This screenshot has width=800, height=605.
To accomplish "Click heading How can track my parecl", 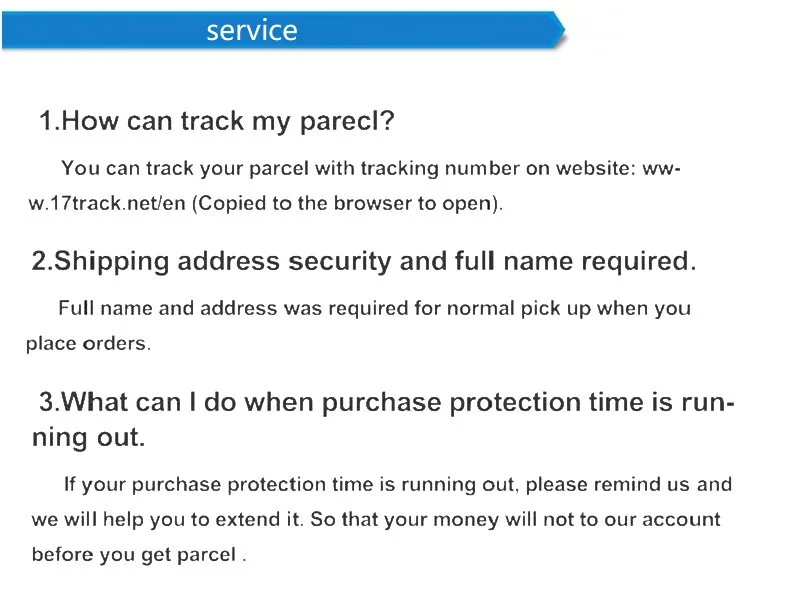I will click(x=217, y=121).
